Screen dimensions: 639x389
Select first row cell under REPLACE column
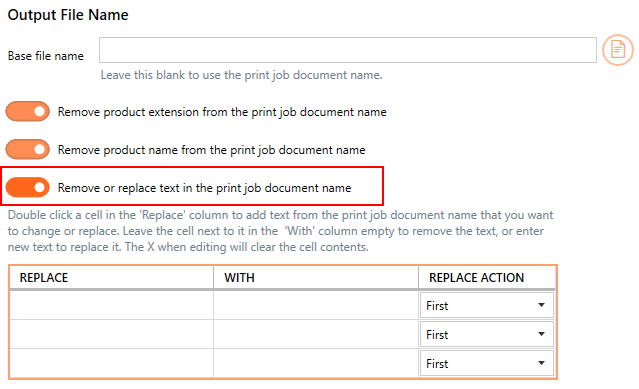(112, 305)
